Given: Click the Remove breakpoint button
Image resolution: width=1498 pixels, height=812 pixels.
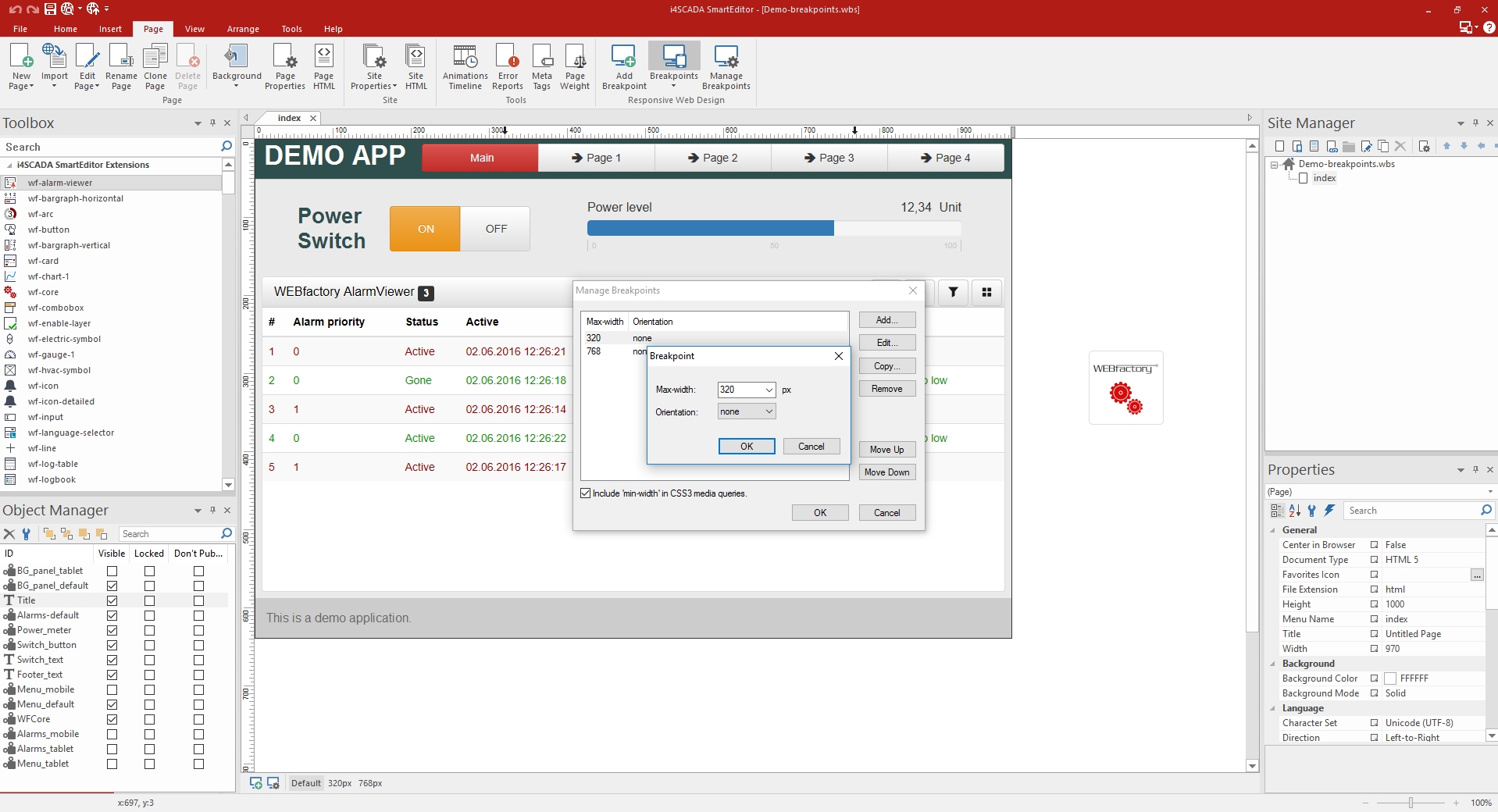Looking at the screenshot, I should click(887, 389).
